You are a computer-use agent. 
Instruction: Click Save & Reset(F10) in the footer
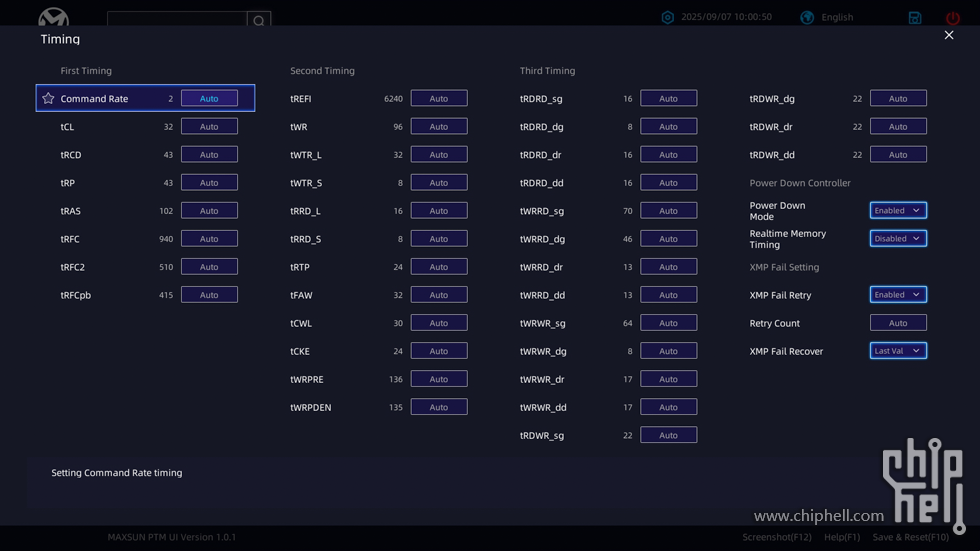coord(911,537)
